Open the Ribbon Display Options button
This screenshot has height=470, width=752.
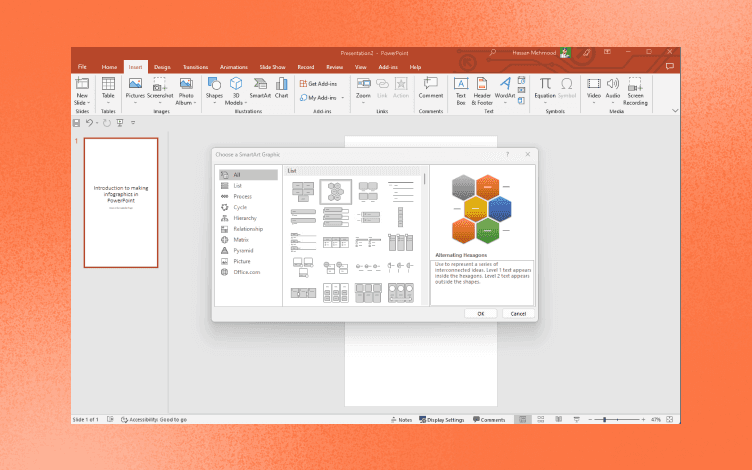point(607,52)
